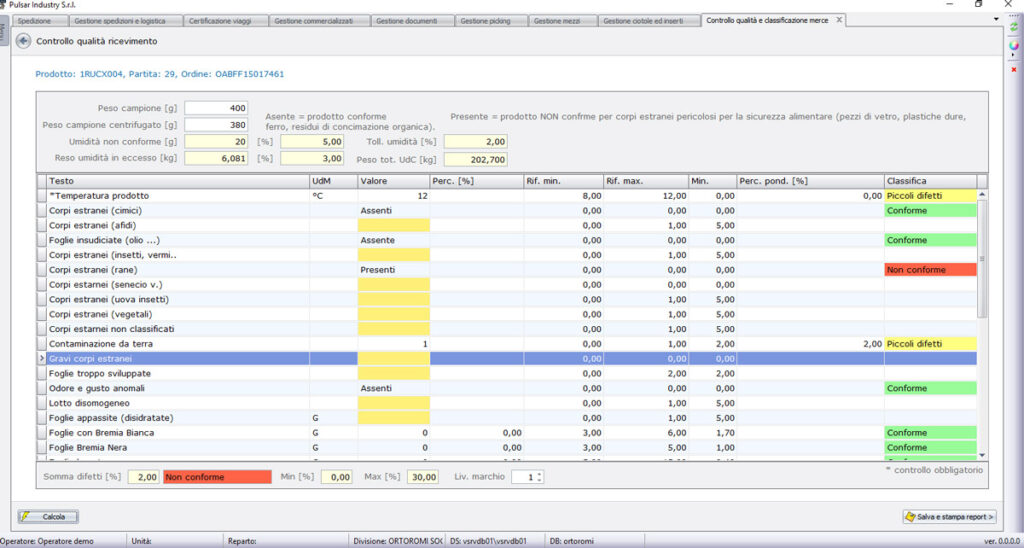The height and width of the screenshot is (548, 1024).
Task: Click the red X icon in right sidebar
Action: pyautogui.click(x=1014, y=69)
